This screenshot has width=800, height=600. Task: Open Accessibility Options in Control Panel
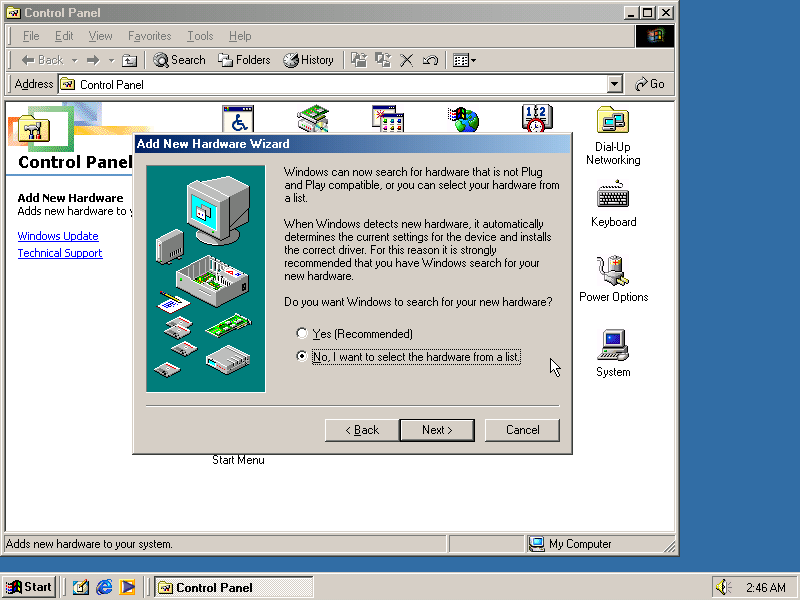237,118
